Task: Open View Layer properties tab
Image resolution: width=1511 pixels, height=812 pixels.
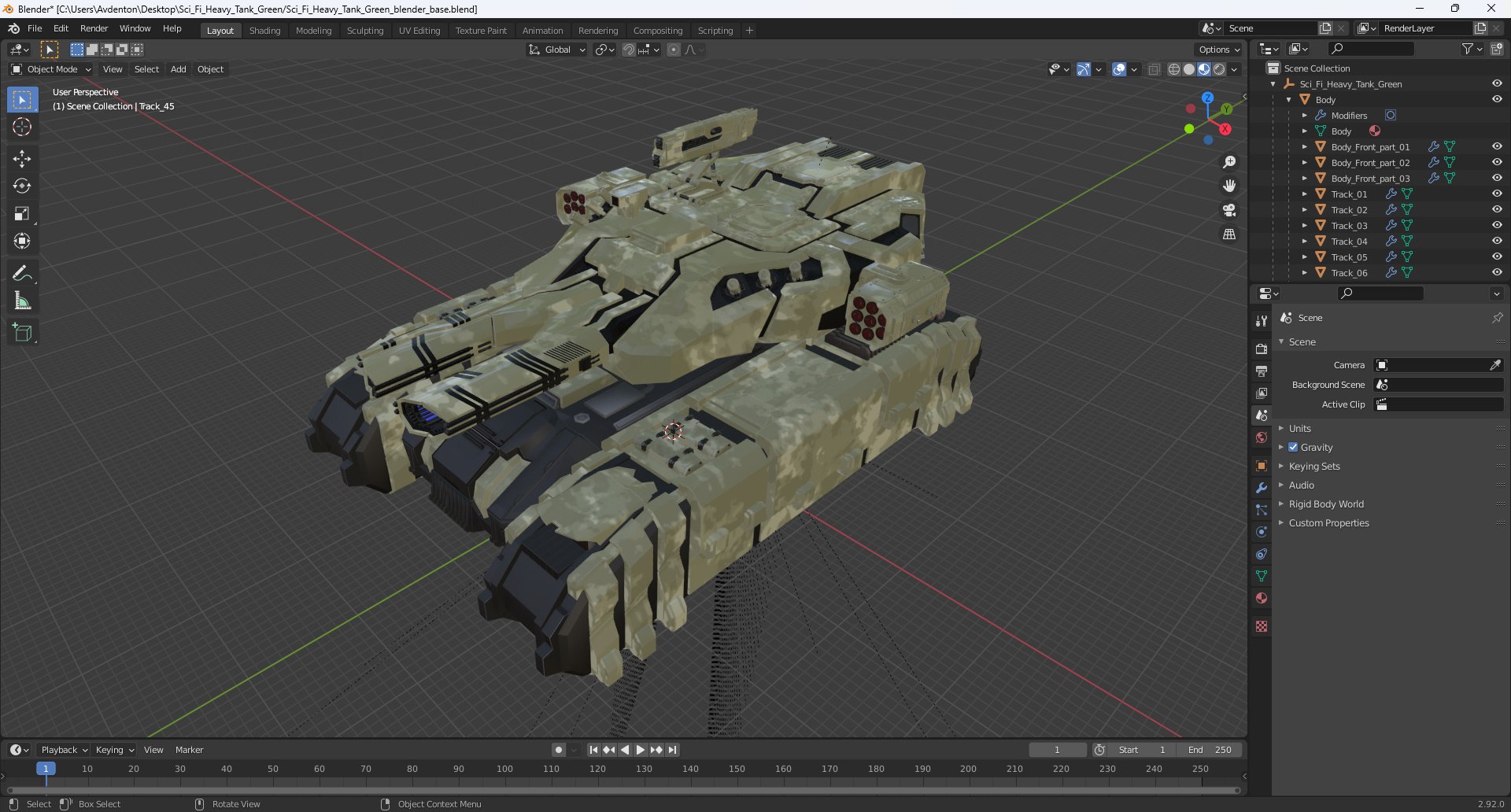Action: [x=1262, y=393]
